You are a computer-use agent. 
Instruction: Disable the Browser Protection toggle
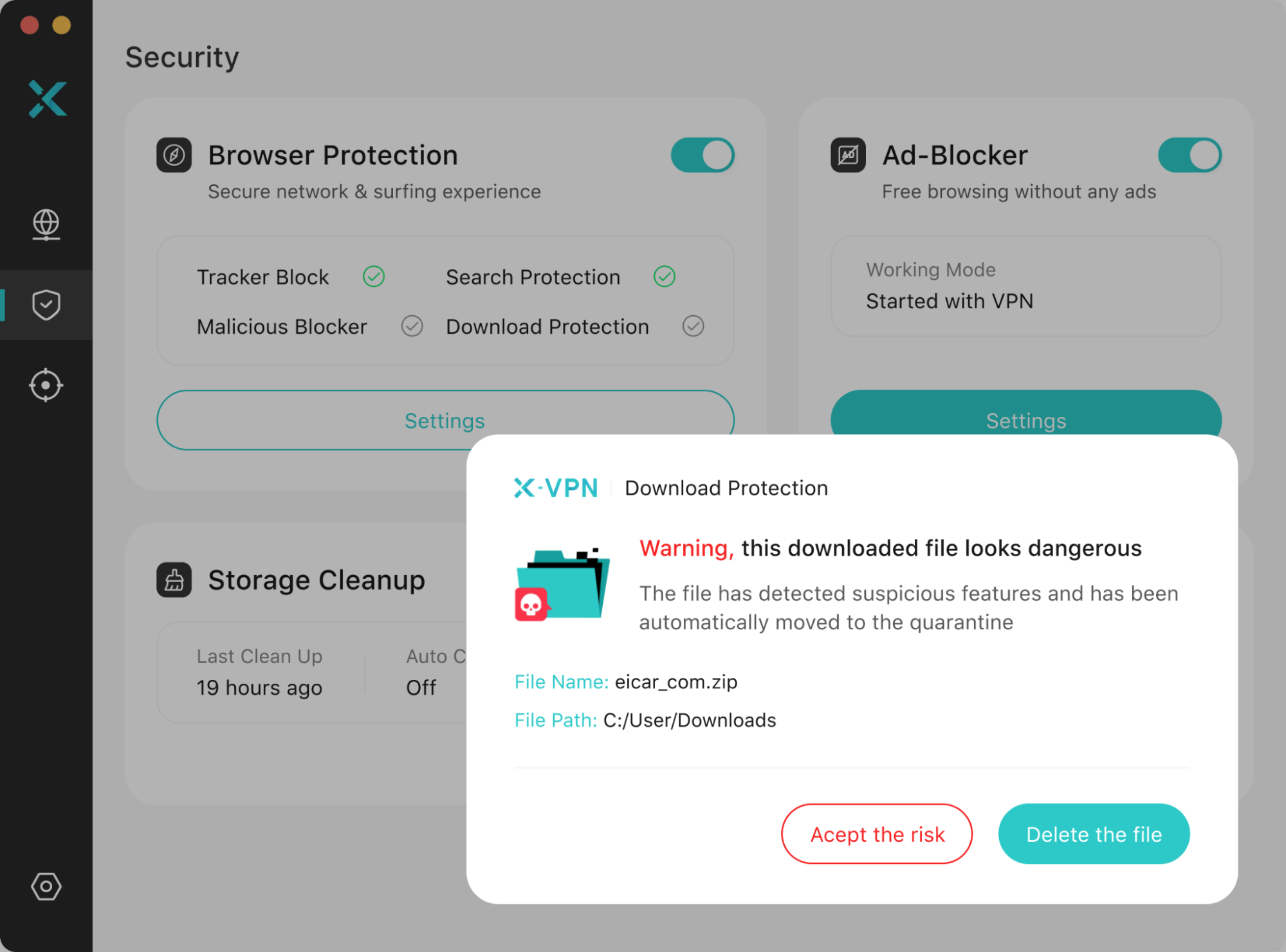click(x=703, y=155)
